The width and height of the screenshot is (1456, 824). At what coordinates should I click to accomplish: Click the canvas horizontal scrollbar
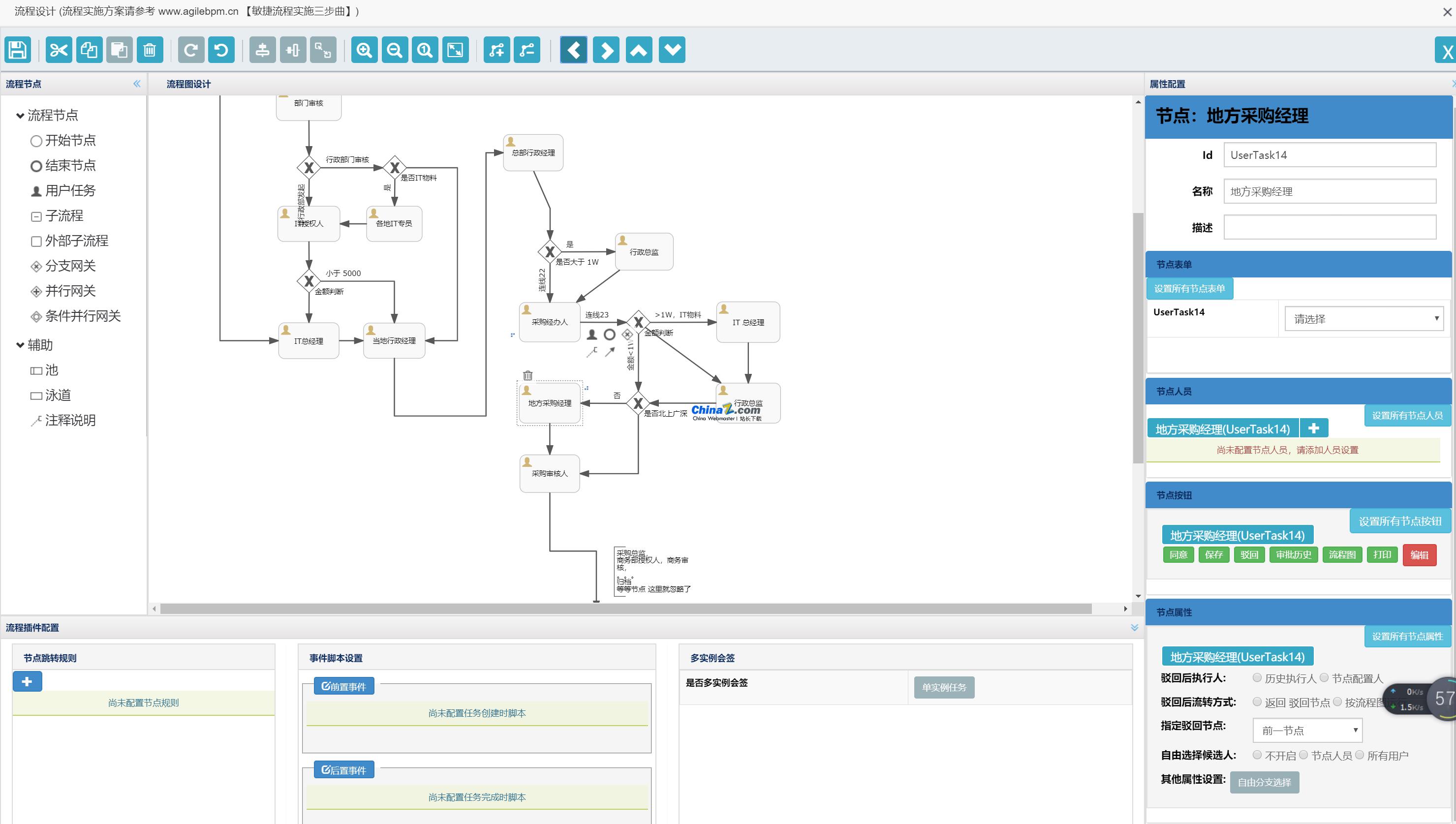(625, 609)
